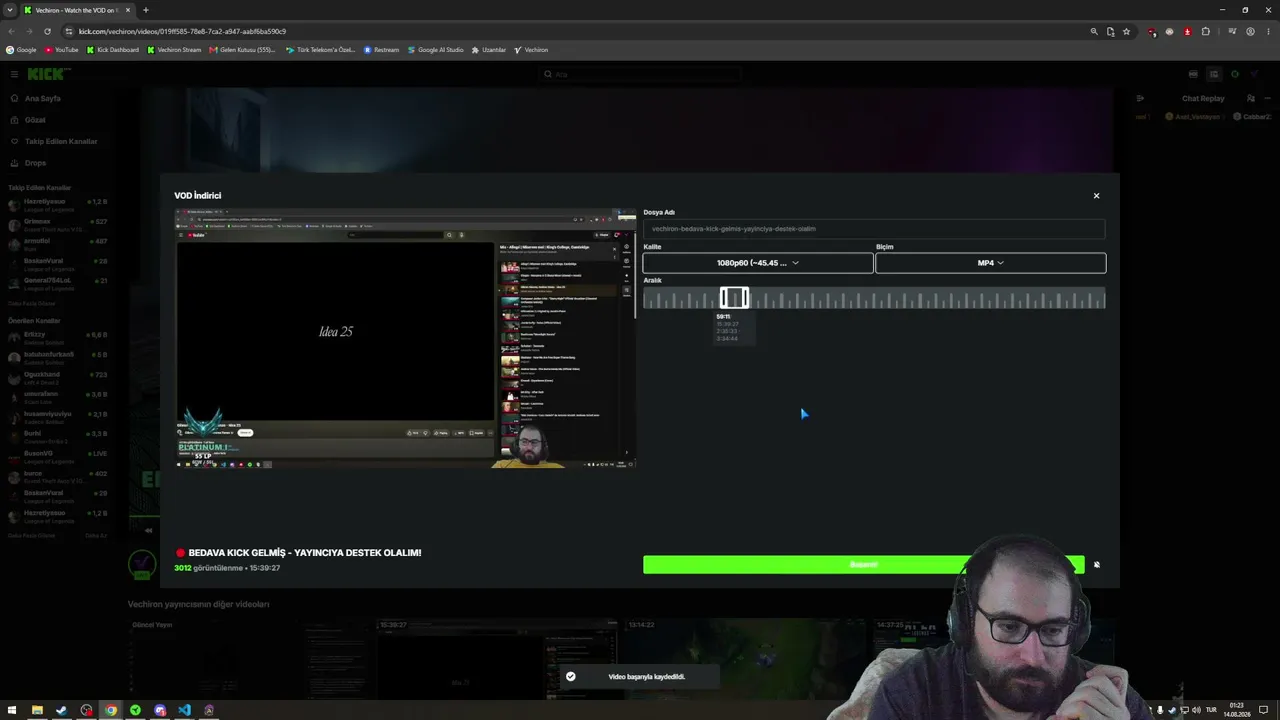Open the Kalite 1080p60 quality dropdown

758,263
